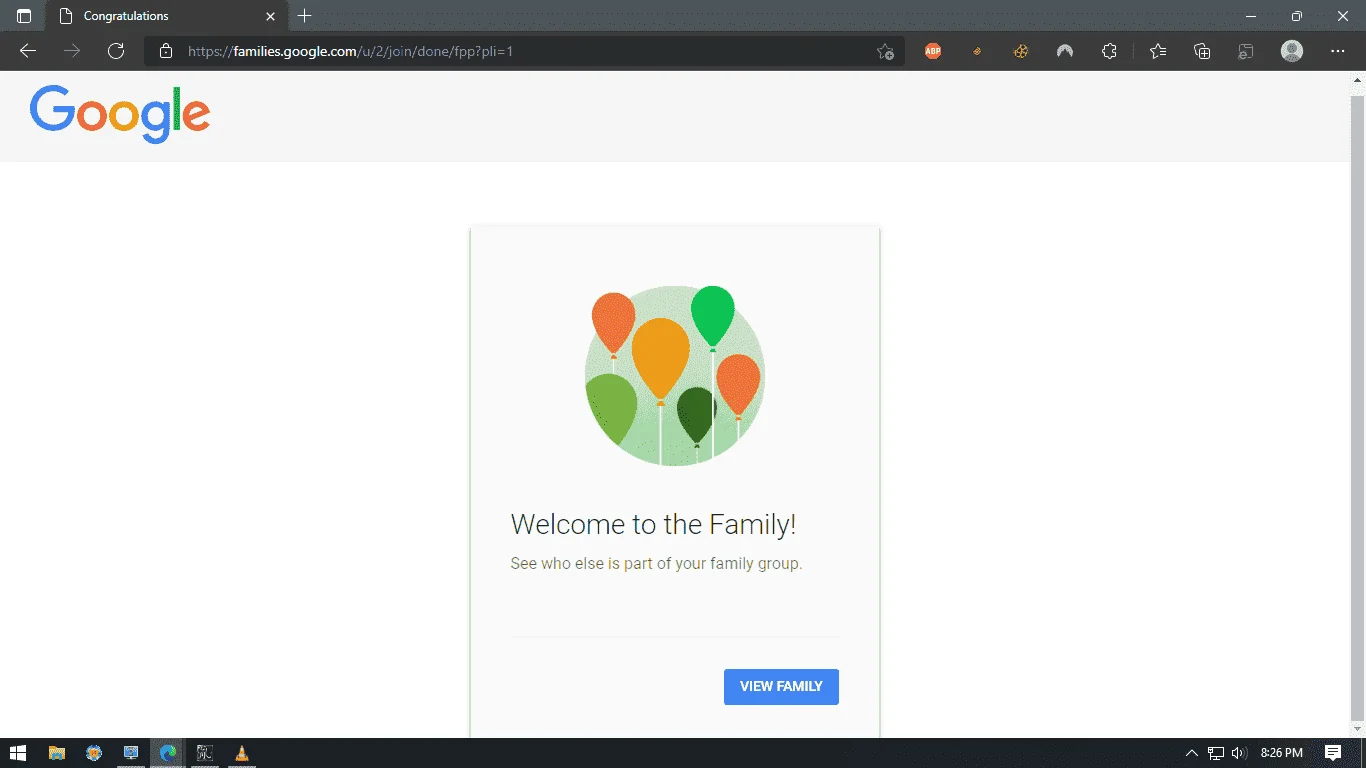
Task: Restore down the browser window
Action: pos(1297,16)
